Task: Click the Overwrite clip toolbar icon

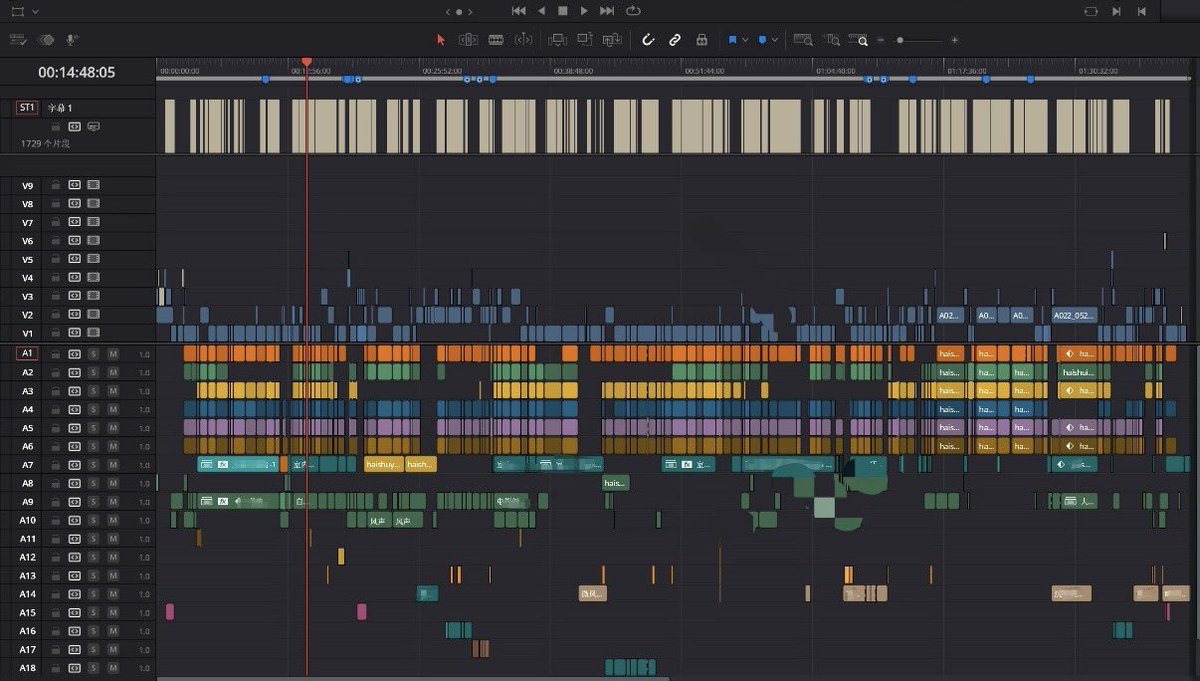Action: [586, 40]
